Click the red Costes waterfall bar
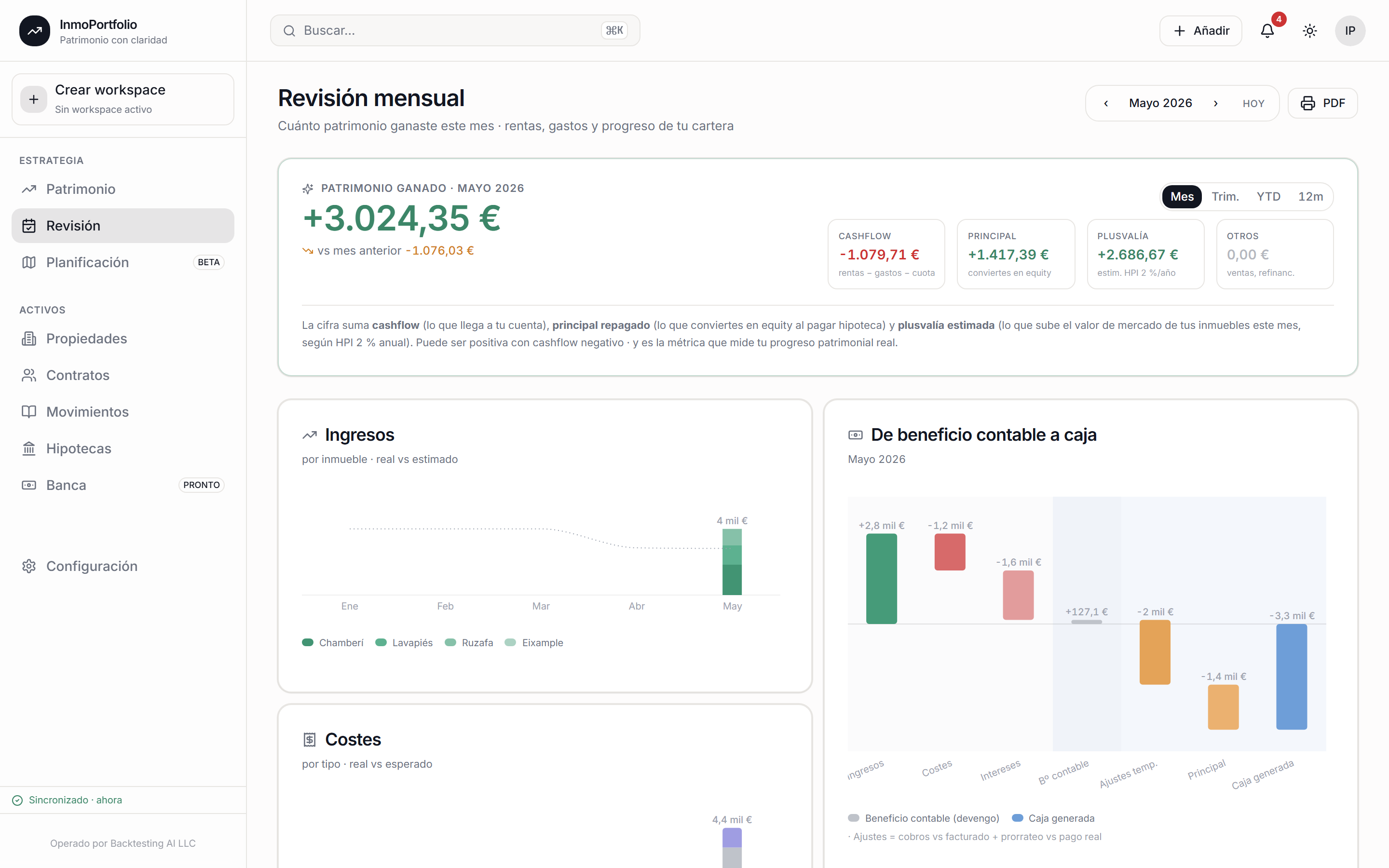The image size is (1389, 868). click(949, 552)
